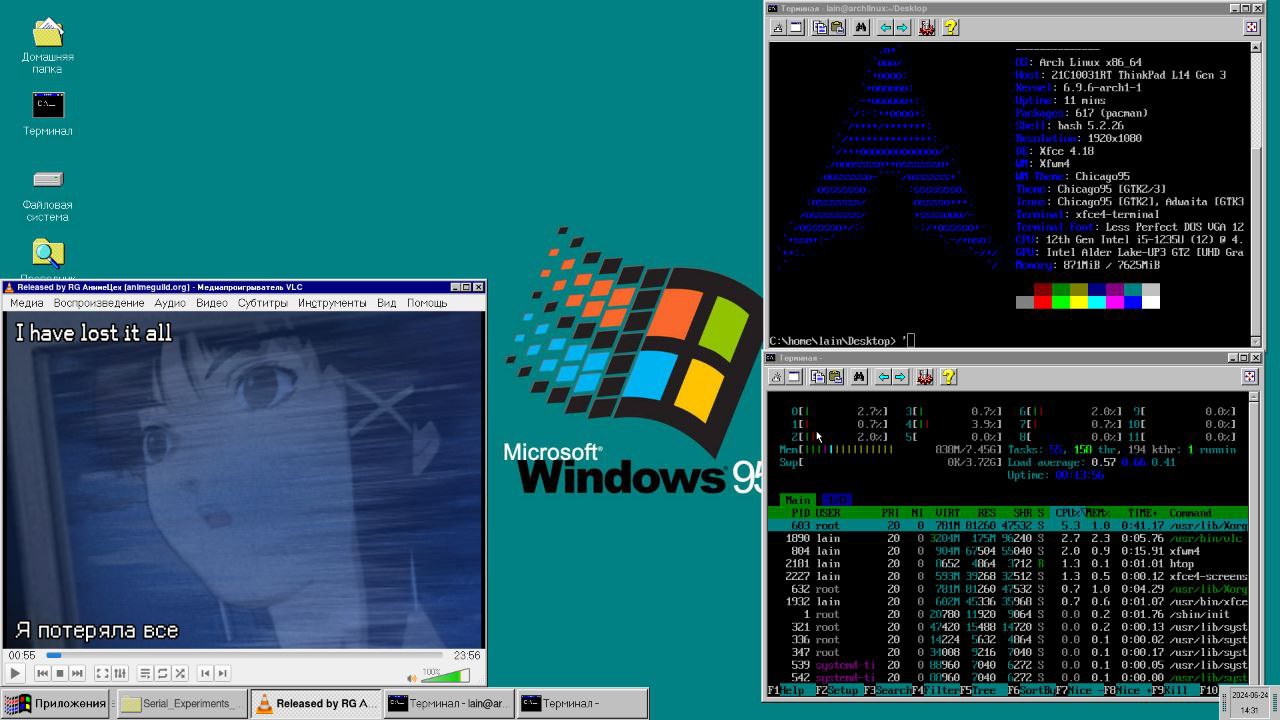Click right arrow next tab in top terminal
The image size is (1280, 720).
[x=901, y=28]
